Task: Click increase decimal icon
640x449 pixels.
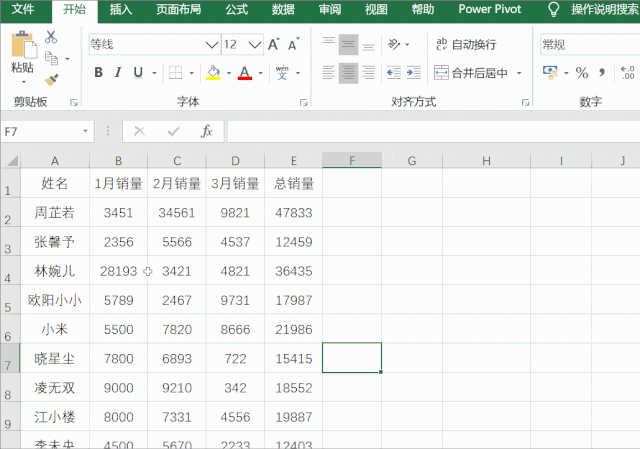Action: click(627, 73)
